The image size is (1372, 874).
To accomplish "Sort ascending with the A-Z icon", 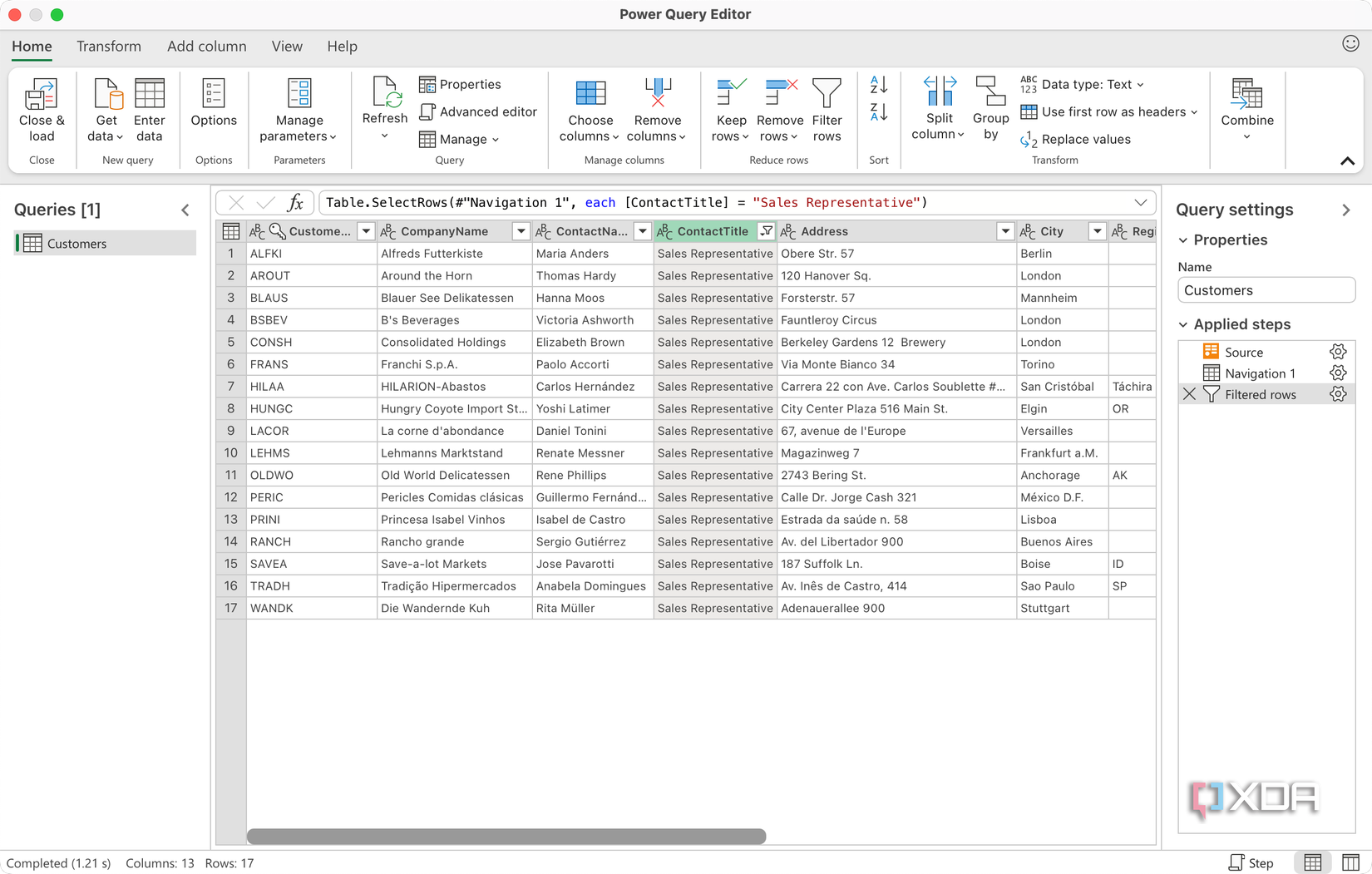I will pos(877,86).
